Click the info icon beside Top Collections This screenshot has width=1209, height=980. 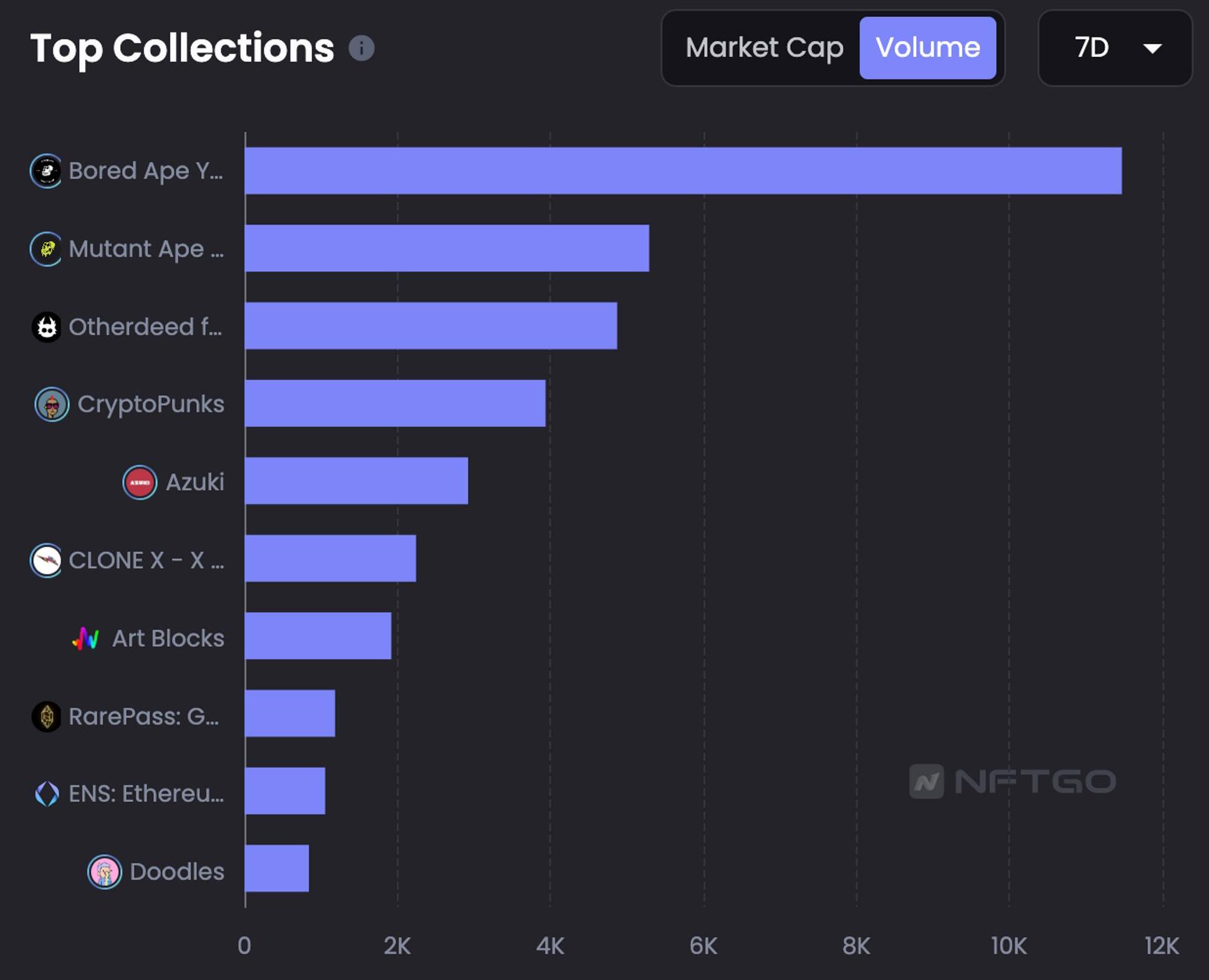361,48
